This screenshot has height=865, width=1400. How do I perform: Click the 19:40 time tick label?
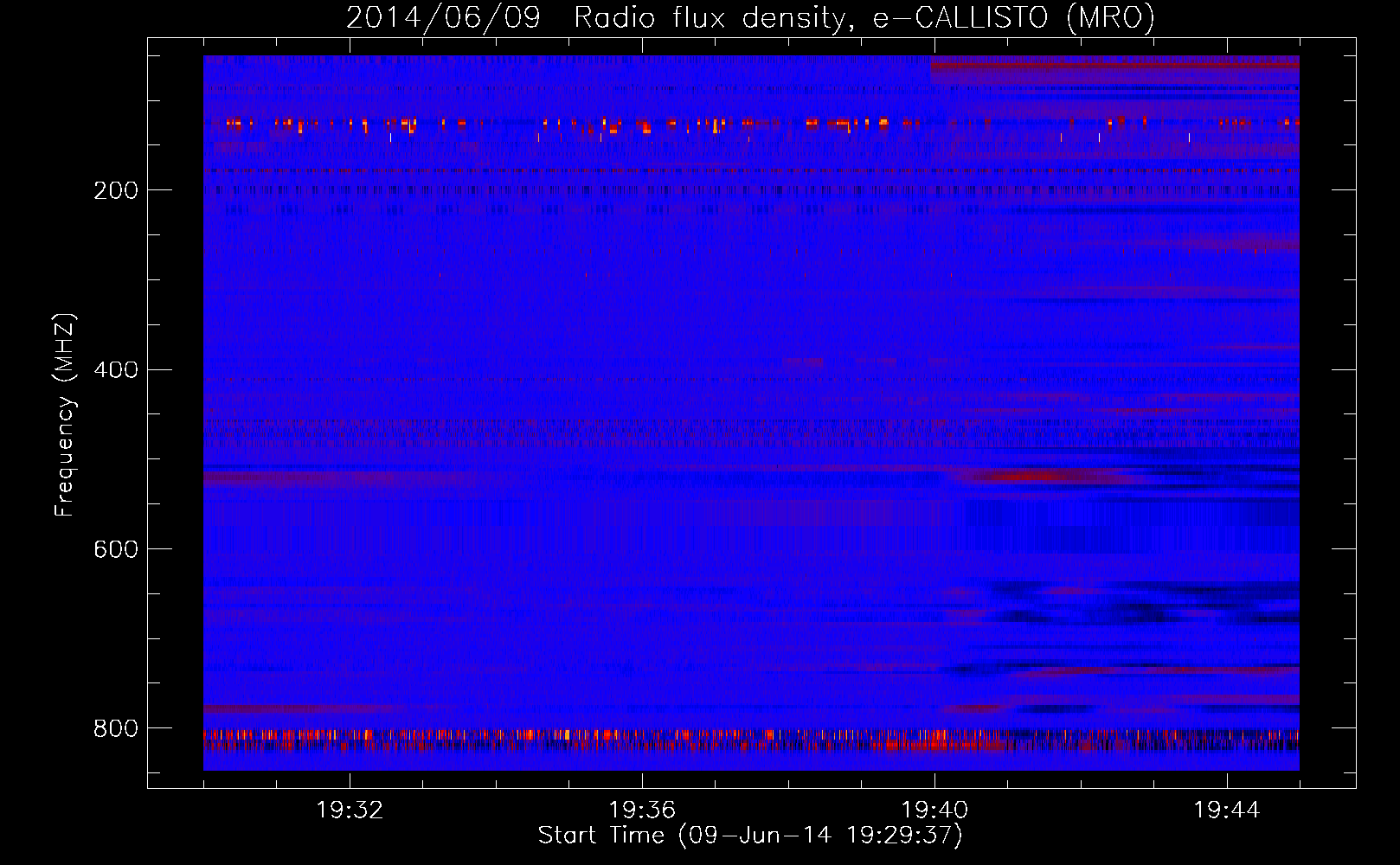[934, 811]
